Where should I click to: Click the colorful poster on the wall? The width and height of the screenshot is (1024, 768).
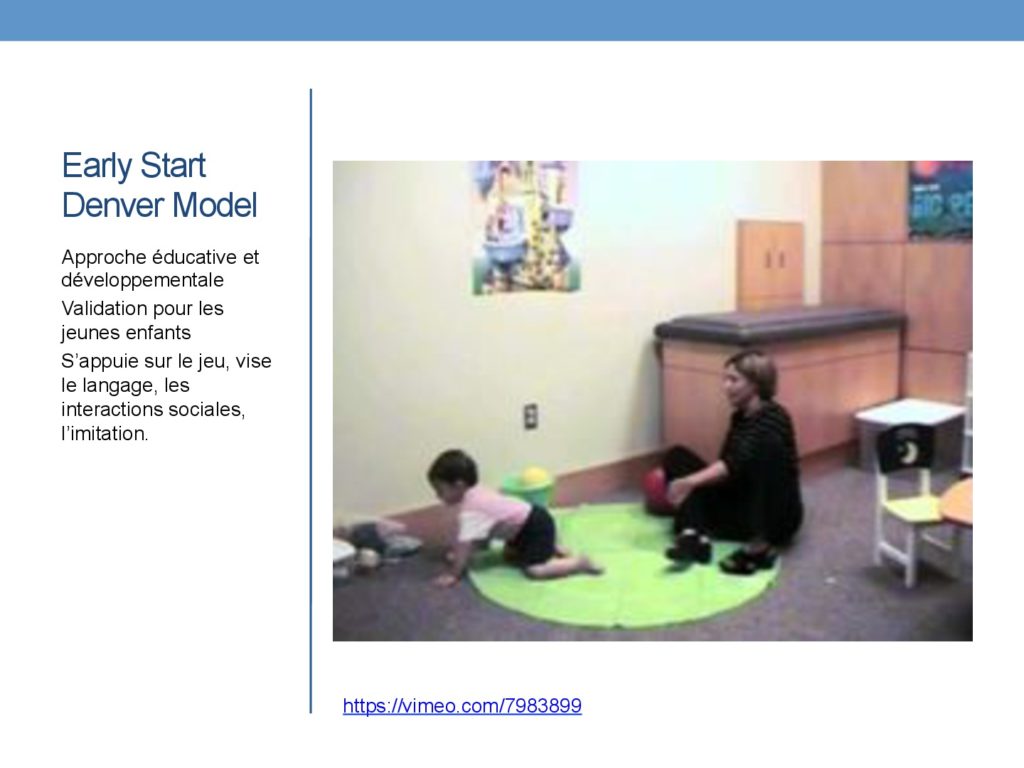tap(524, 226)
